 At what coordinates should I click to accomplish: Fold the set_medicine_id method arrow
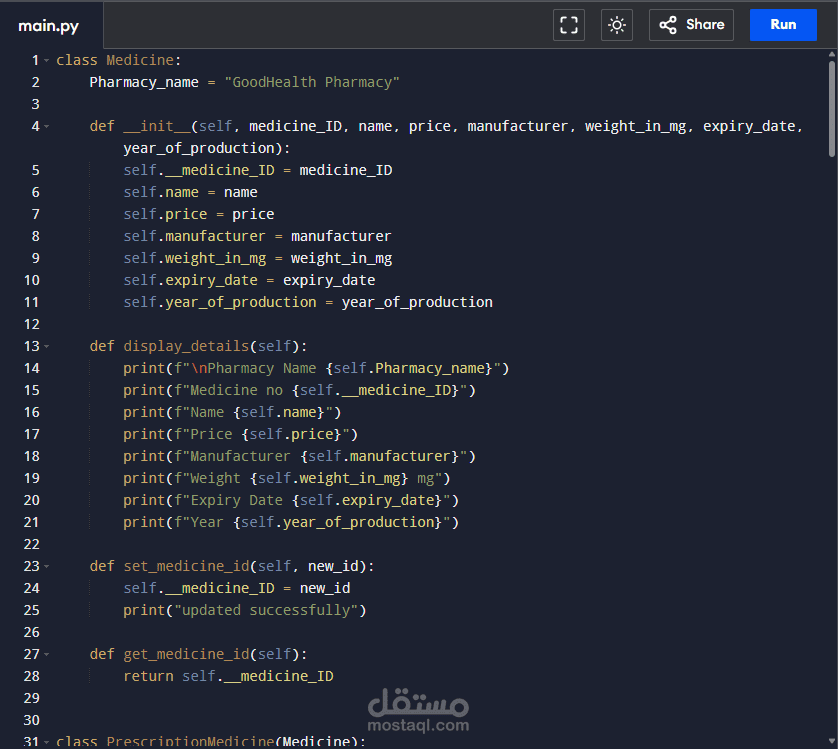click(46, 566)
